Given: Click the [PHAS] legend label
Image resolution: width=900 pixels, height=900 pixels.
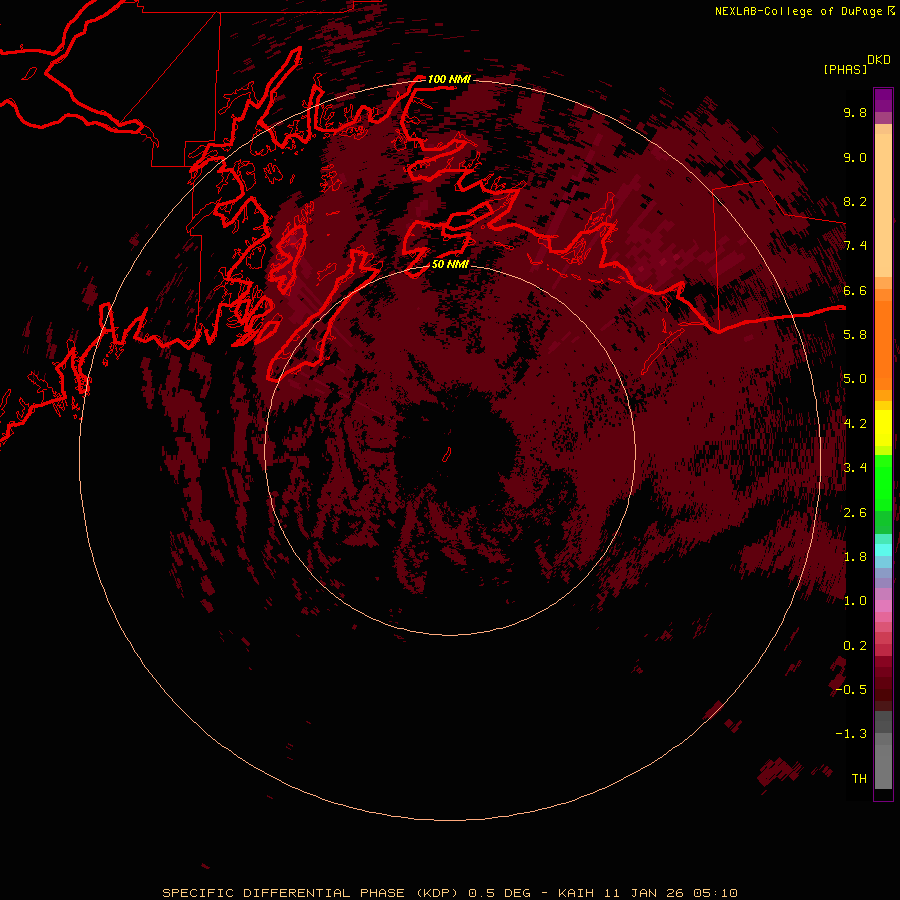Looking at the screenshot, I should (x=845, y=70).
